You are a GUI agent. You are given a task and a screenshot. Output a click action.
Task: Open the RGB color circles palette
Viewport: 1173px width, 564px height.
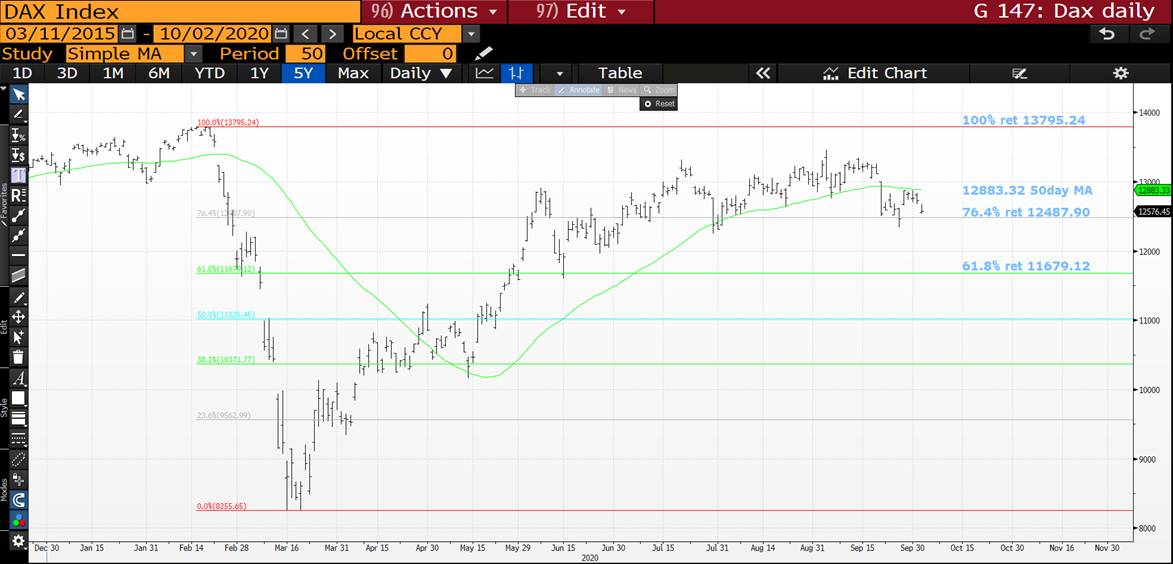[x=19, y=520]
